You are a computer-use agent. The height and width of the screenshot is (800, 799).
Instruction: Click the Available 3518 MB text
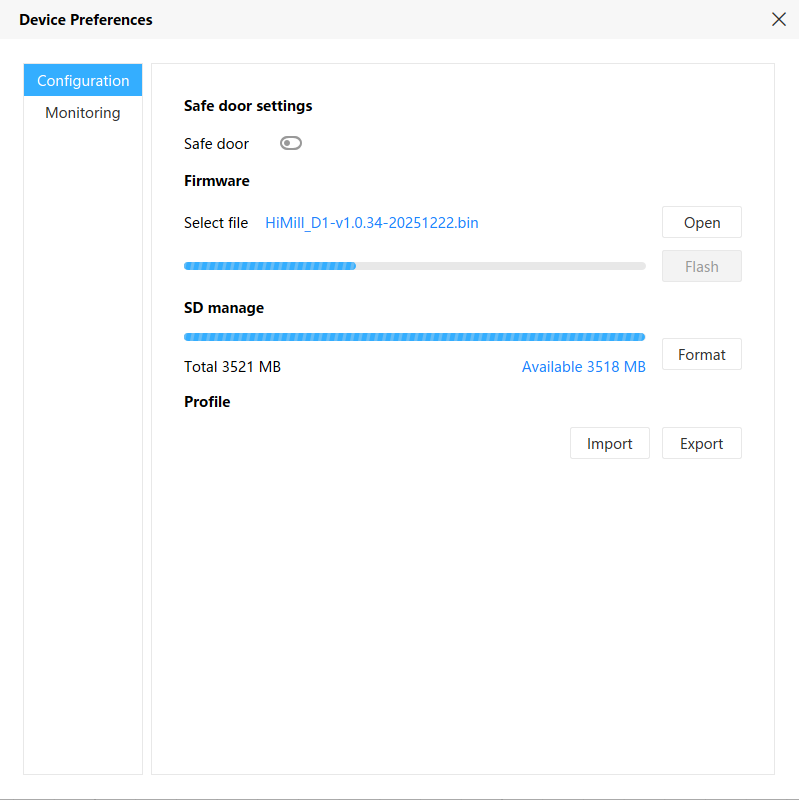pos(583,367)
